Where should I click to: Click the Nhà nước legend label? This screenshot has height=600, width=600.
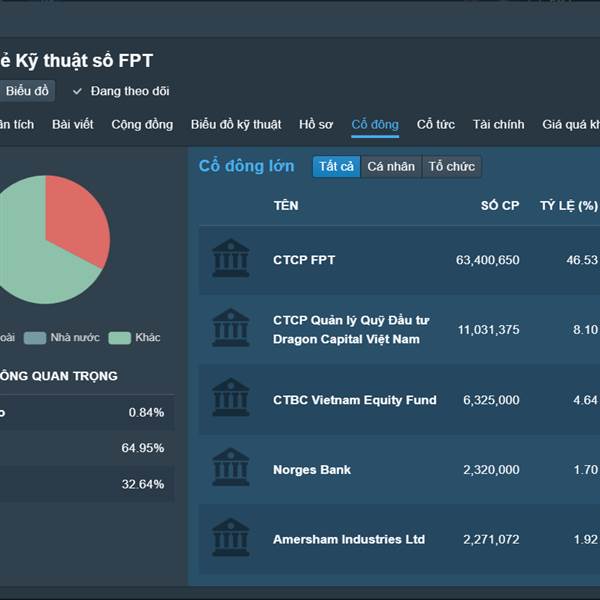[x=75, y=338]
